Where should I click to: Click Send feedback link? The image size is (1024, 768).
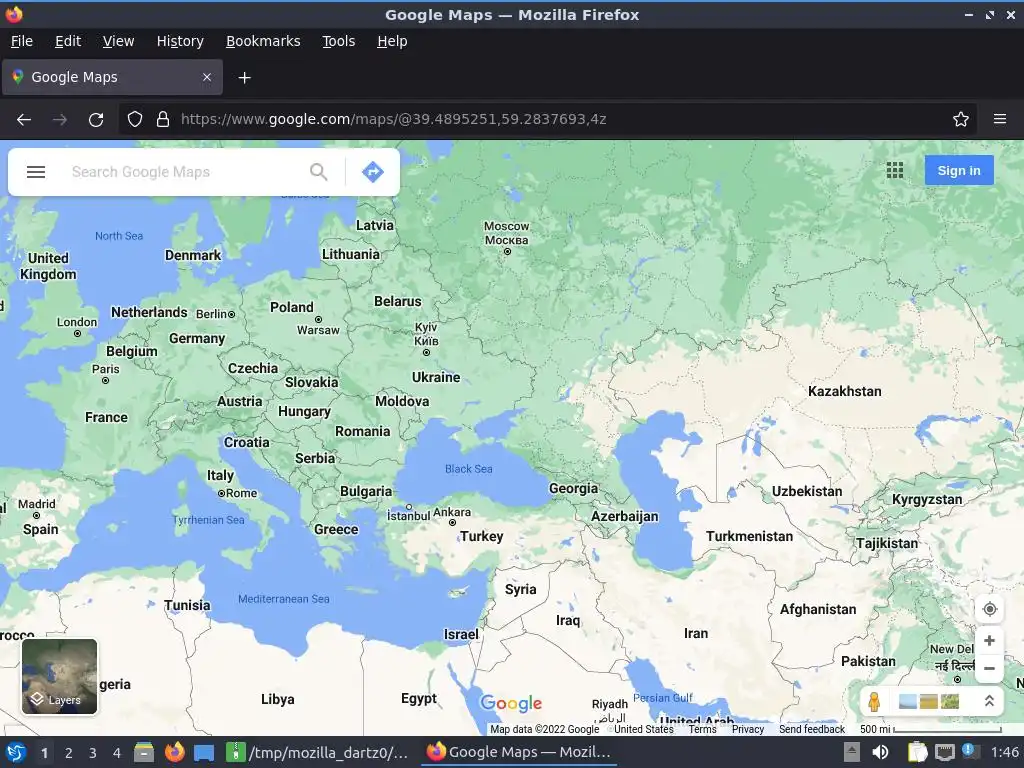[x=812, y=729]
